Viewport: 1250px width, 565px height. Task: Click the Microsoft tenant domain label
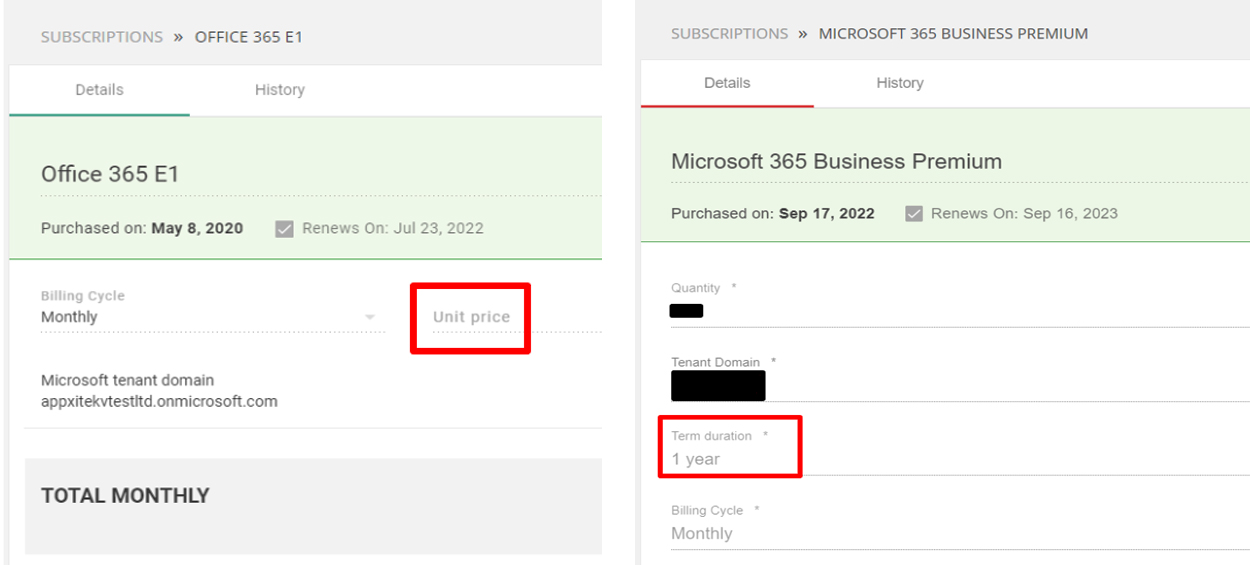tap(127, 380)
